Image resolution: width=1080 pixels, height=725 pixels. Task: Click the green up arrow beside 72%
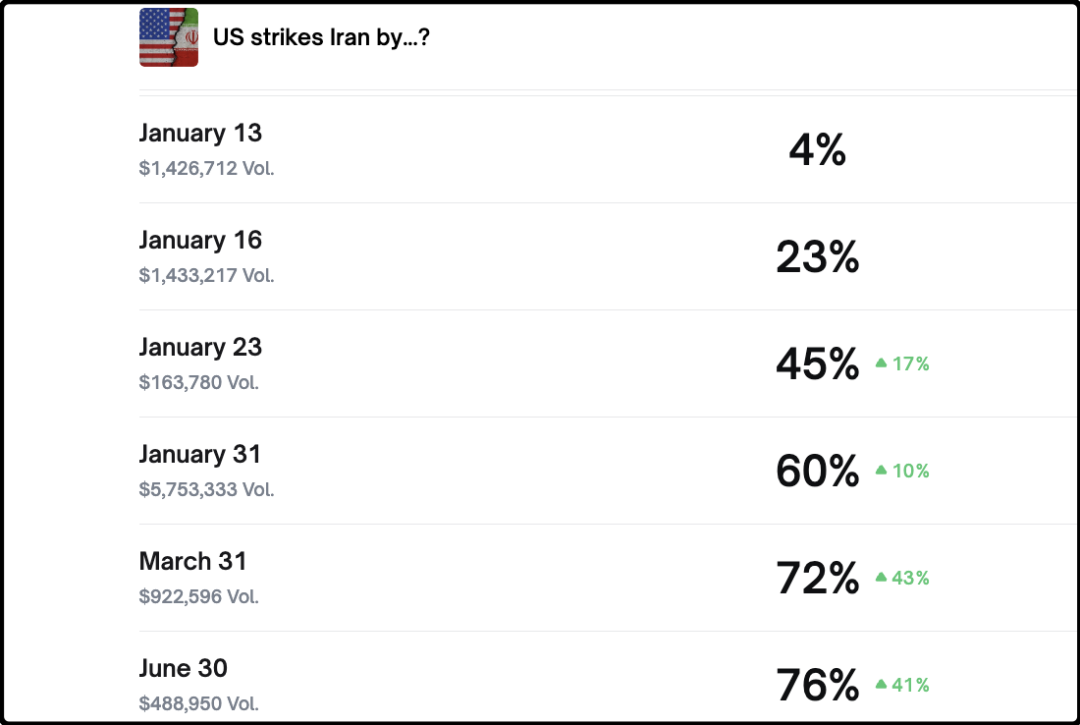tap(881, 578)
